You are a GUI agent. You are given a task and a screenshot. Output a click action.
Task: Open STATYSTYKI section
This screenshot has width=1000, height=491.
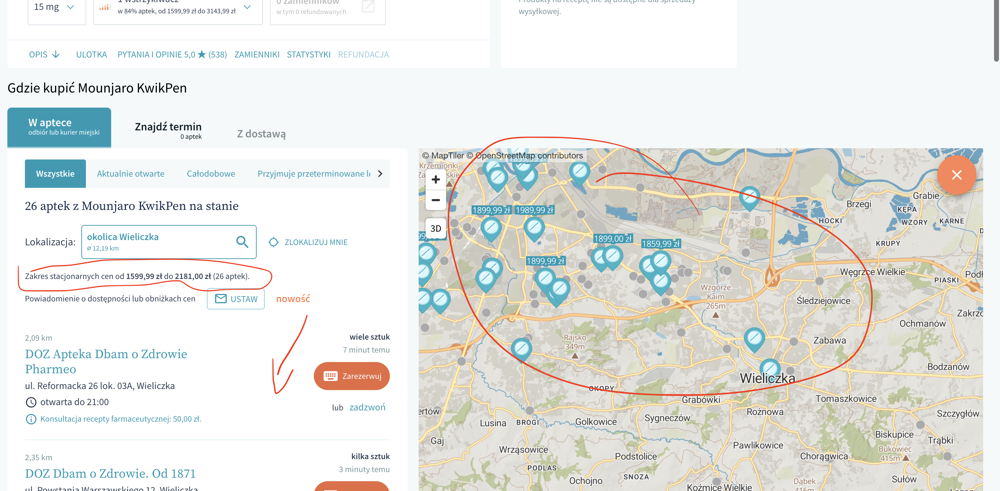309,55
